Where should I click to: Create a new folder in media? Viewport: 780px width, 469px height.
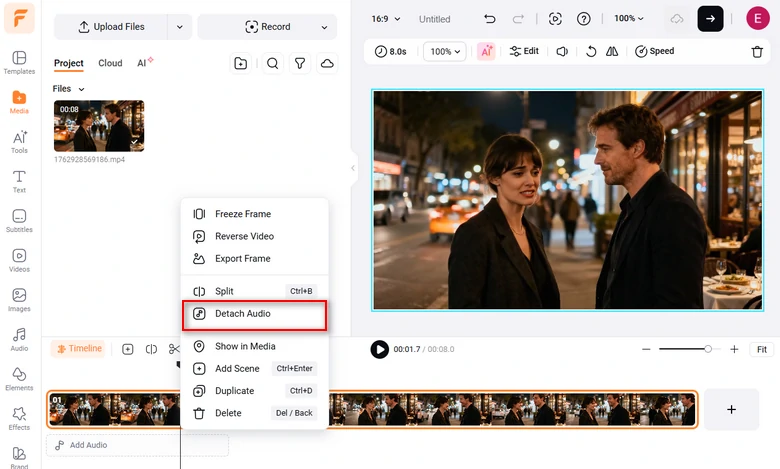240,63
